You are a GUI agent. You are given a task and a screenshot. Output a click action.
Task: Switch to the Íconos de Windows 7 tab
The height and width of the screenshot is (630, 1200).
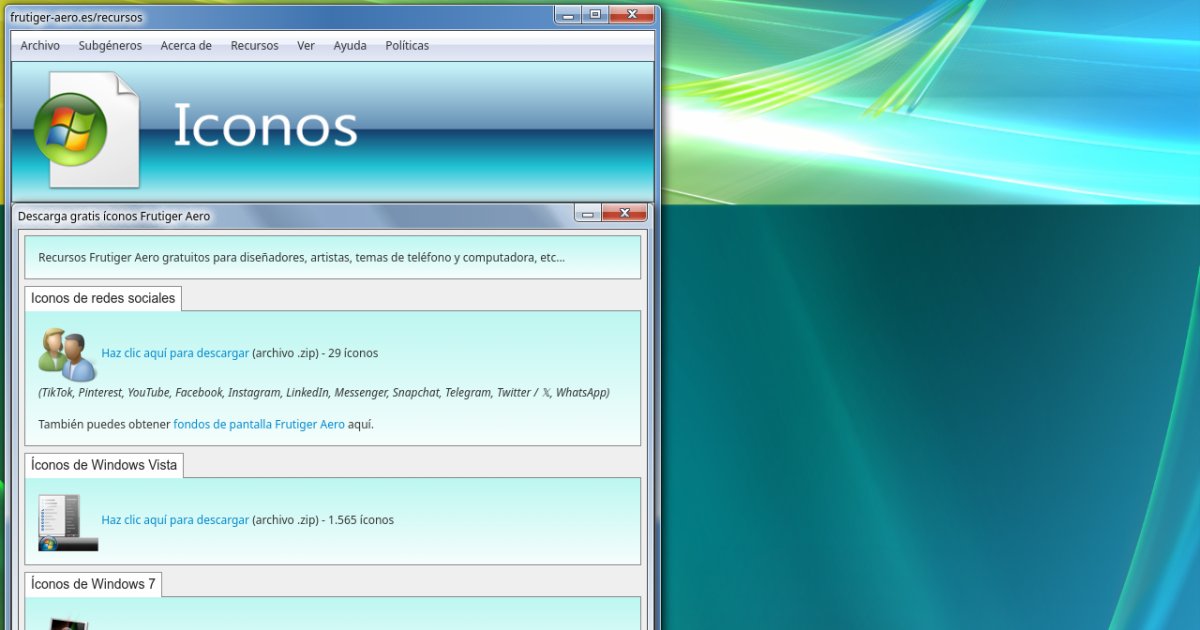93,584
